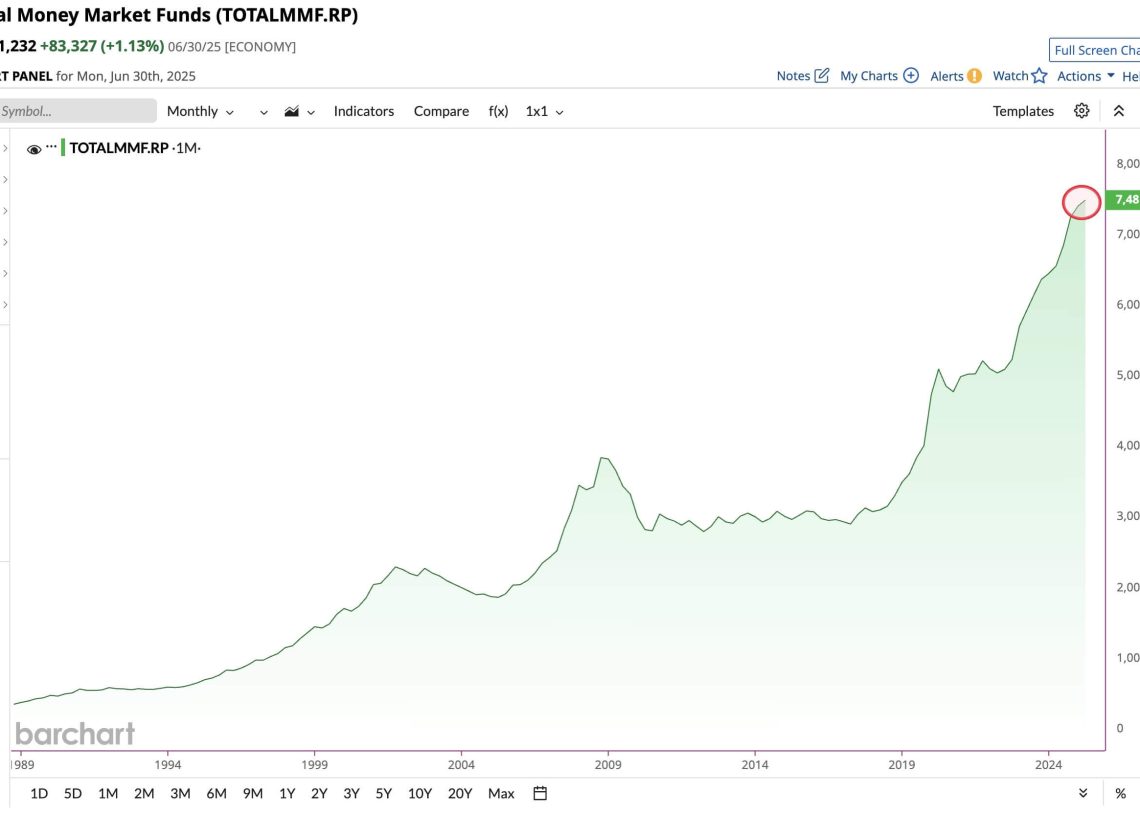Toggle percent scale button

tap(1120, 793)
